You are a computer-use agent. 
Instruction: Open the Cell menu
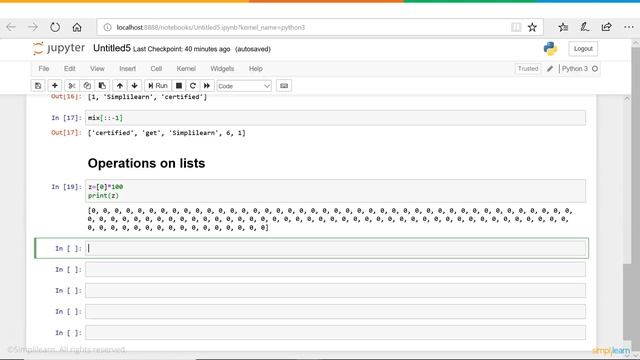pos(156,69)
